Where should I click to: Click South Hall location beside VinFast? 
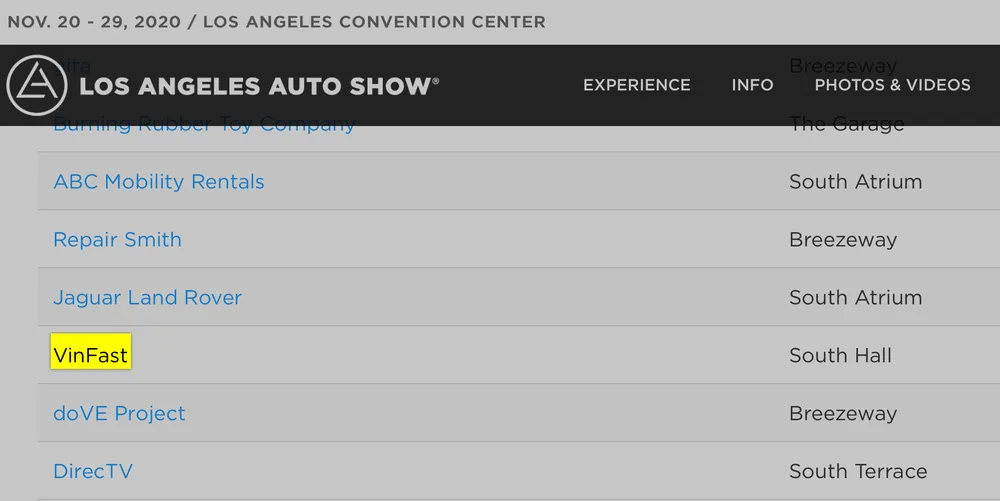[840, 355]
